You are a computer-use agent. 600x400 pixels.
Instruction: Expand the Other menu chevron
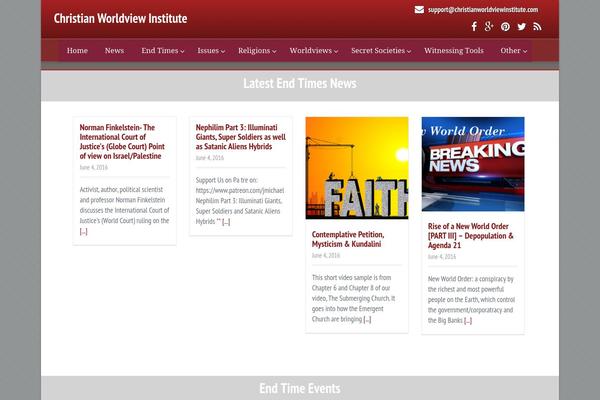click(x=525, y=51)
